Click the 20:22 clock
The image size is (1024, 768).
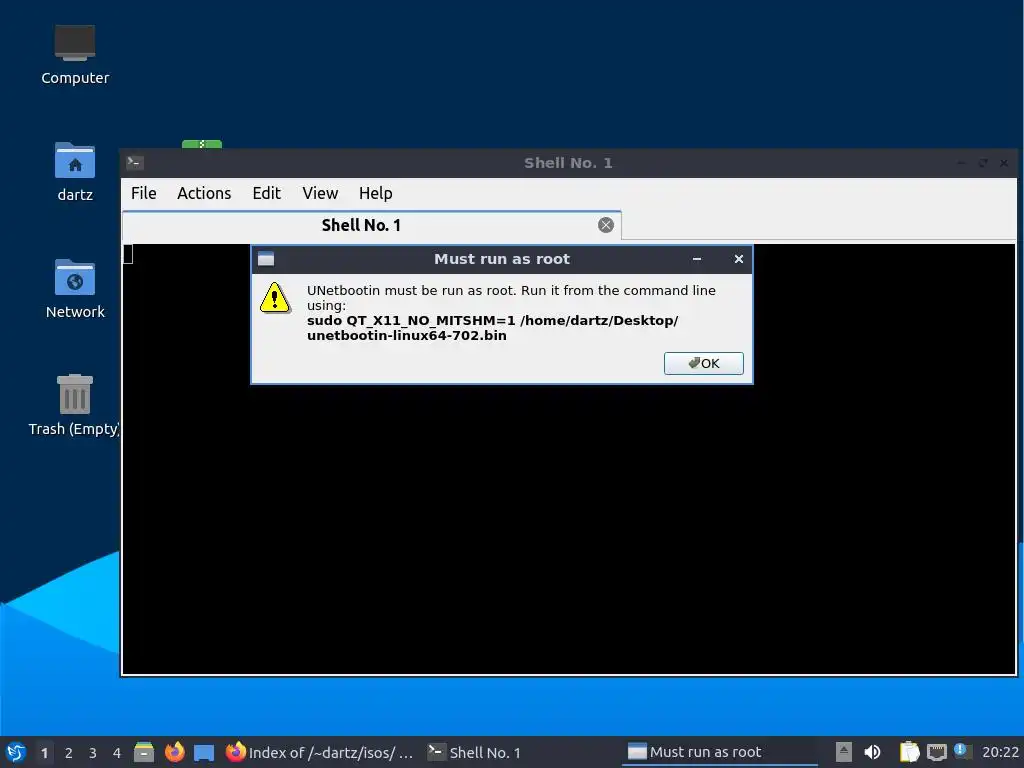1000,752
